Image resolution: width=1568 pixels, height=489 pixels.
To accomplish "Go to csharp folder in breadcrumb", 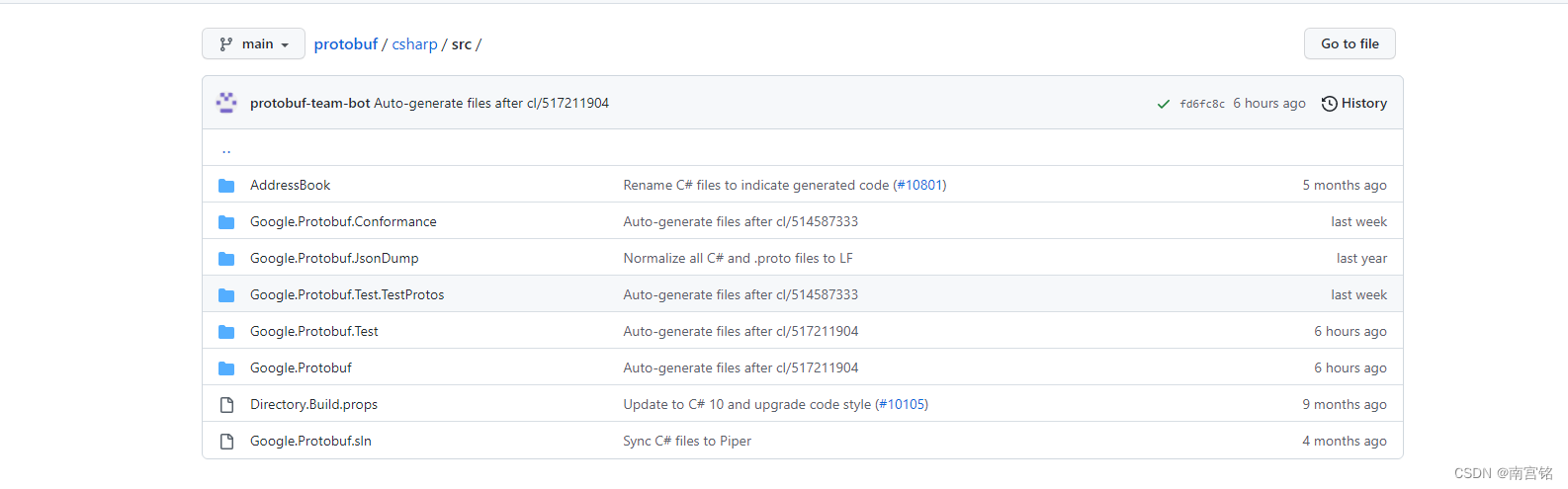I will click(x=414, y=44).
